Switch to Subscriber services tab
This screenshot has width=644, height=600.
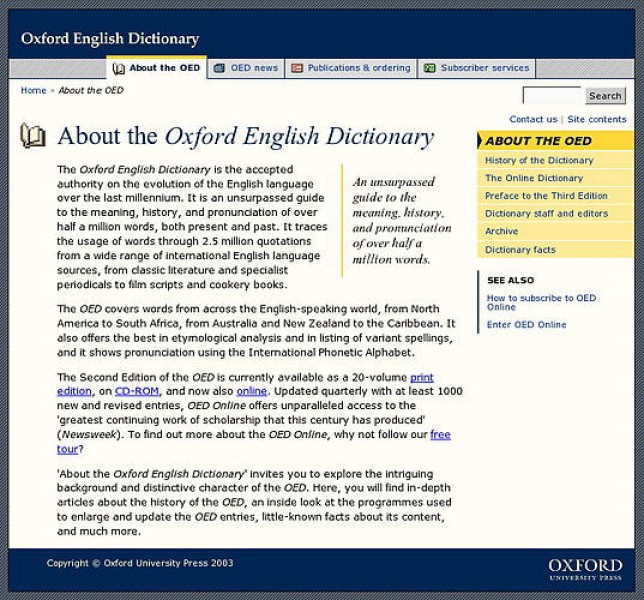point(484,69)
